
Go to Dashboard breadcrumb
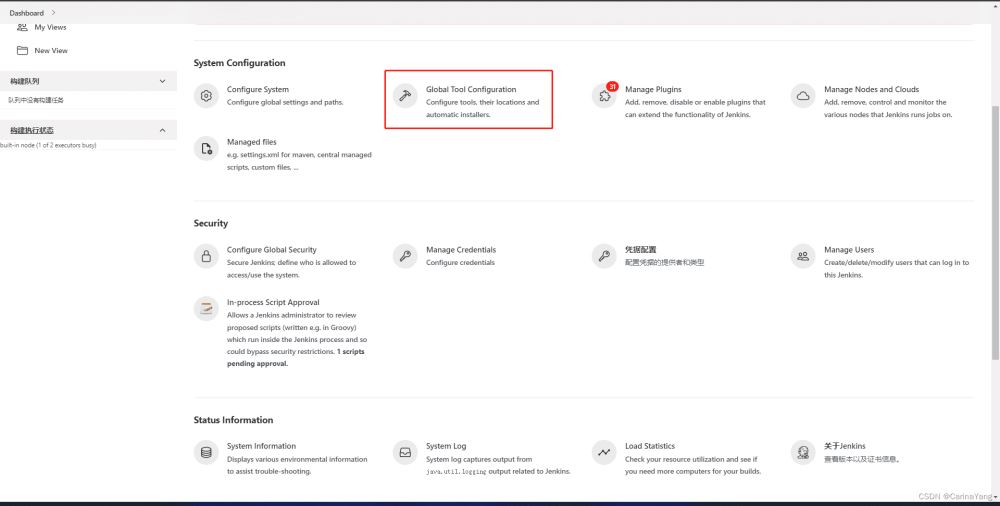pyautogui.click(x=26, y=13)
